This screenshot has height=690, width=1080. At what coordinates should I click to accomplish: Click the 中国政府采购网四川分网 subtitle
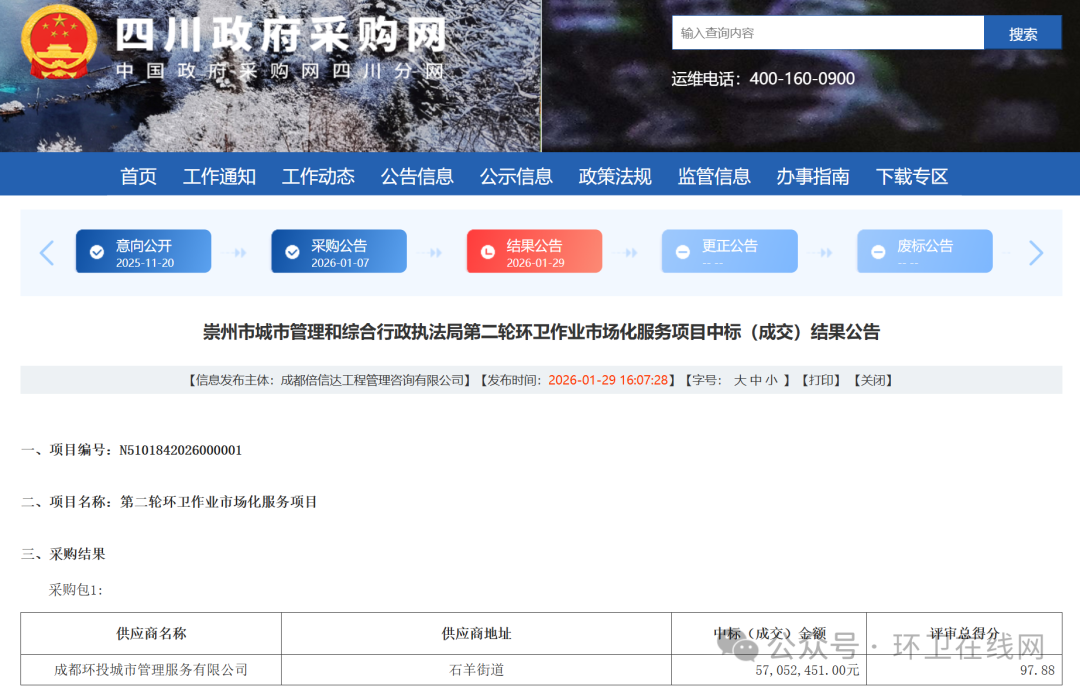click(280, 71)
